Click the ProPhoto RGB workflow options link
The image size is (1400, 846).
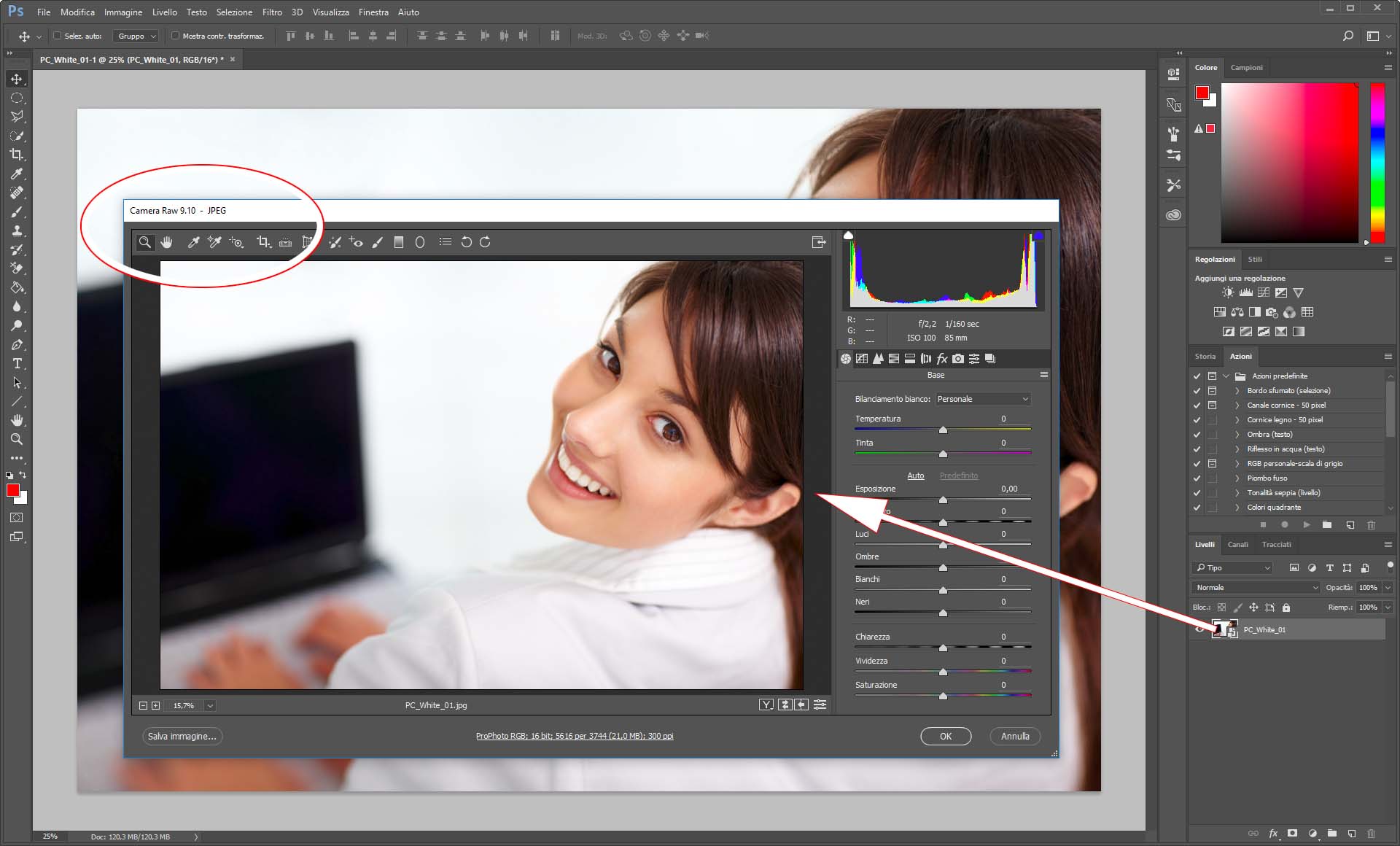(x=575, y=737)
